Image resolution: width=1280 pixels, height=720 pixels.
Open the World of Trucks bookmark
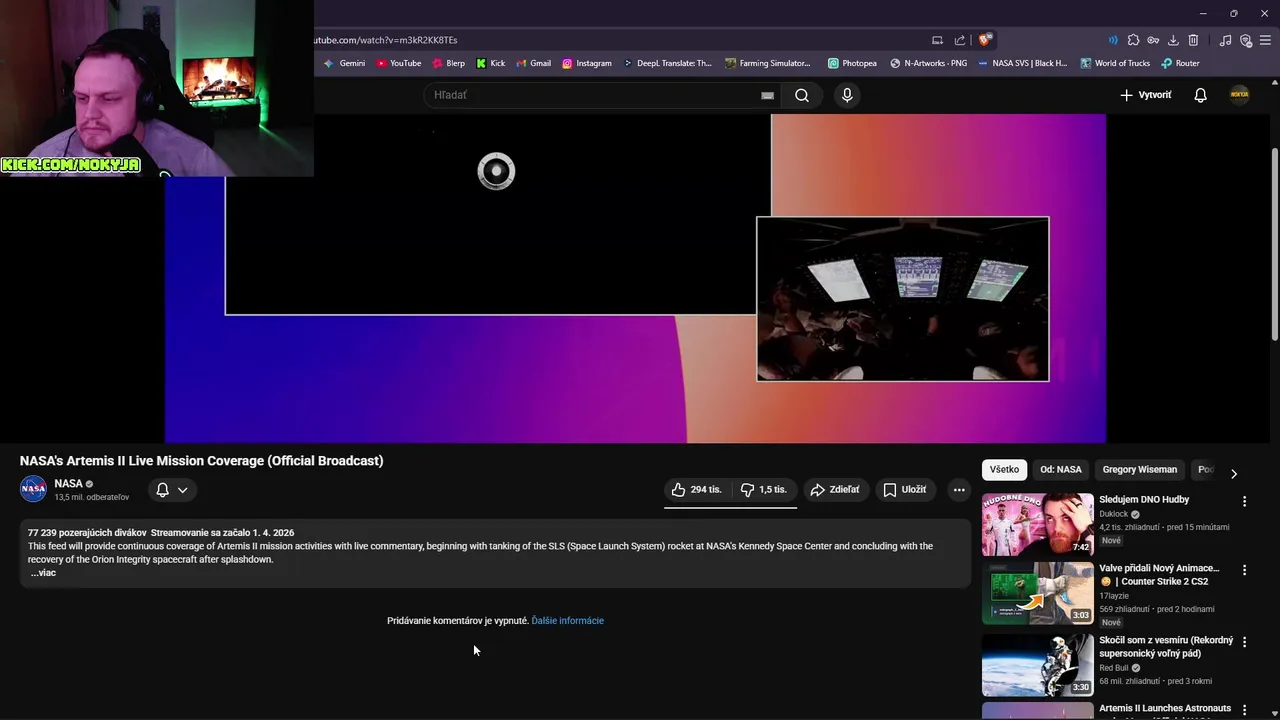coord(1115,63)
